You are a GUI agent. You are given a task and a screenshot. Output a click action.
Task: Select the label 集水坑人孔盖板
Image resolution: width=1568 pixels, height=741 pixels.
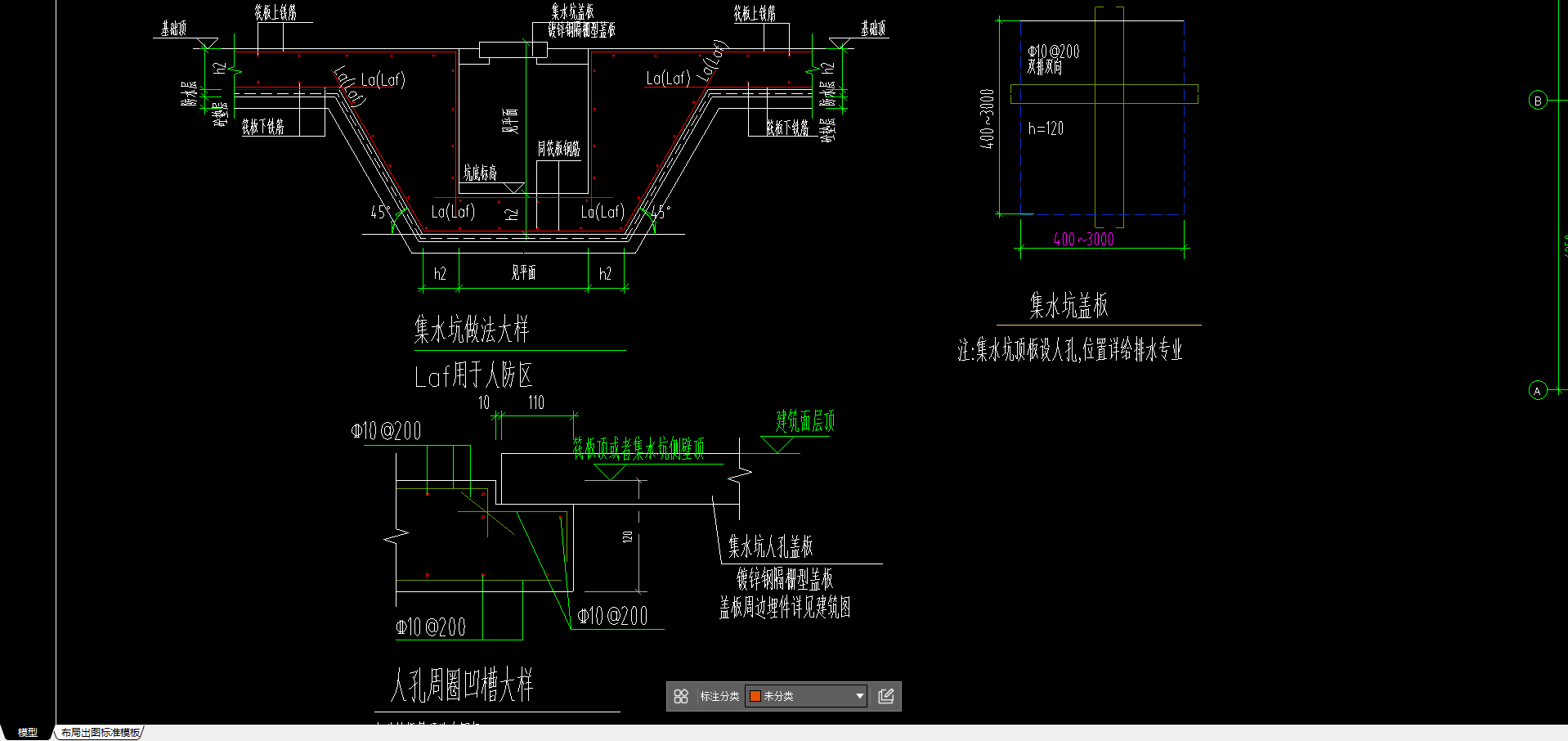pos(770,546)
